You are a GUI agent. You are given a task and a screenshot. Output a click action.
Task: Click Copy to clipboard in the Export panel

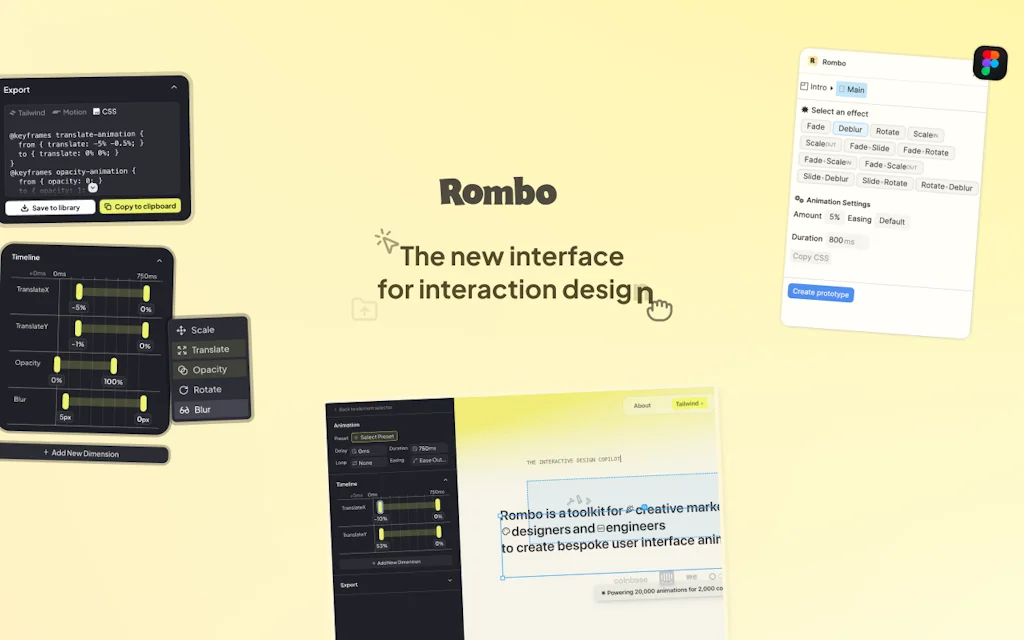click(x=140, y=207)
